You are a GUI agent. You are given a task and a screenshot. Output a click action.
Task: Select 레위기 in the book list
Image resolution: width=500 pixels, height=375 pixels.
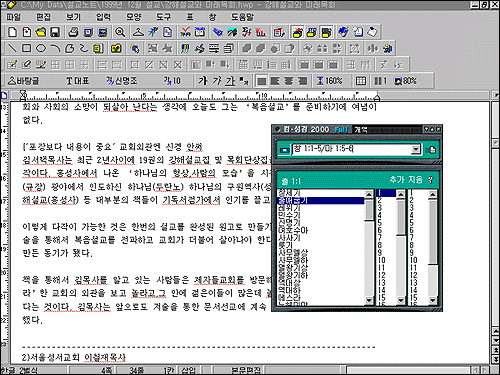[x=289, y=208]
